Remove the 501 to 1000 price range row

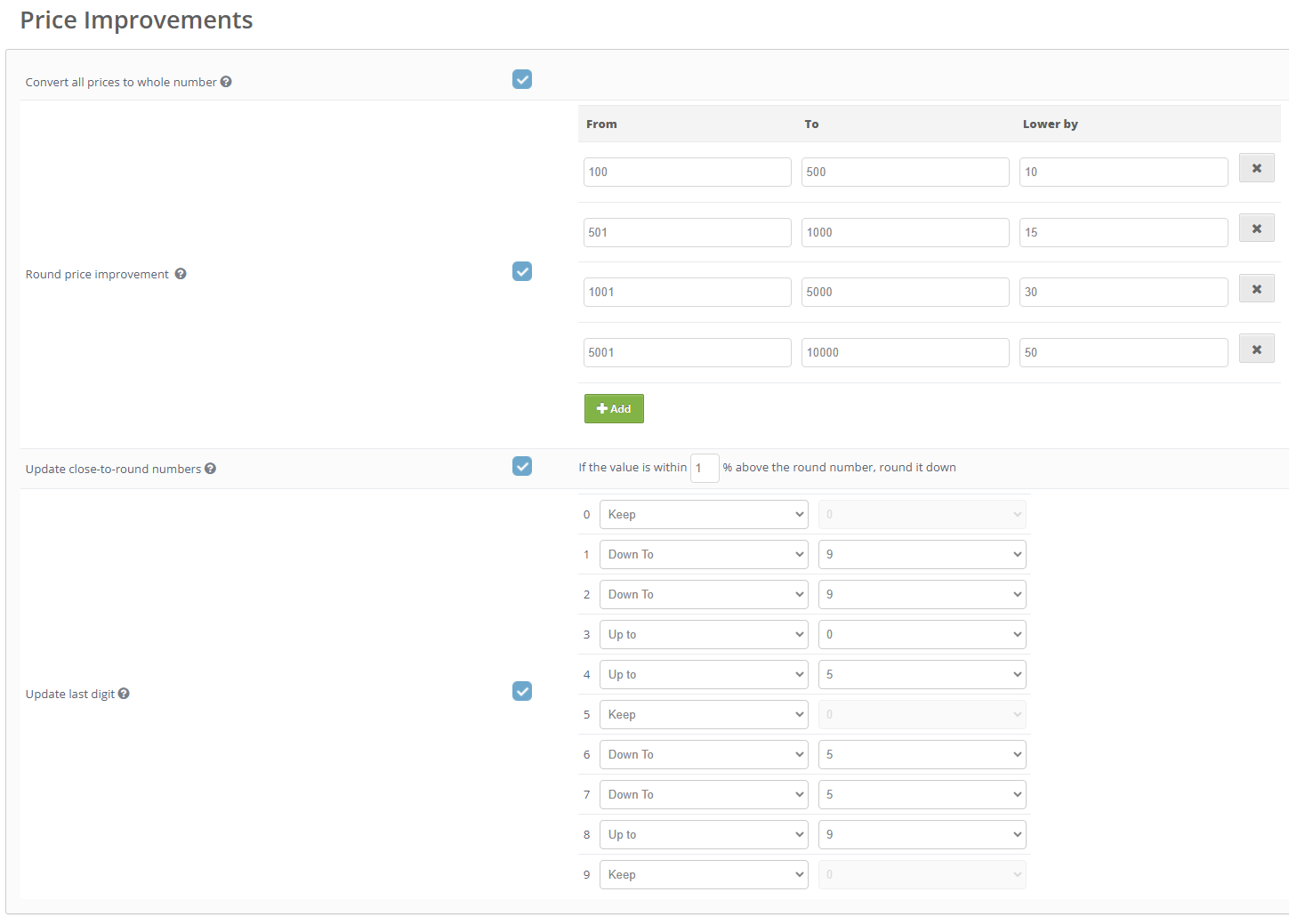tap(1256, 229)
